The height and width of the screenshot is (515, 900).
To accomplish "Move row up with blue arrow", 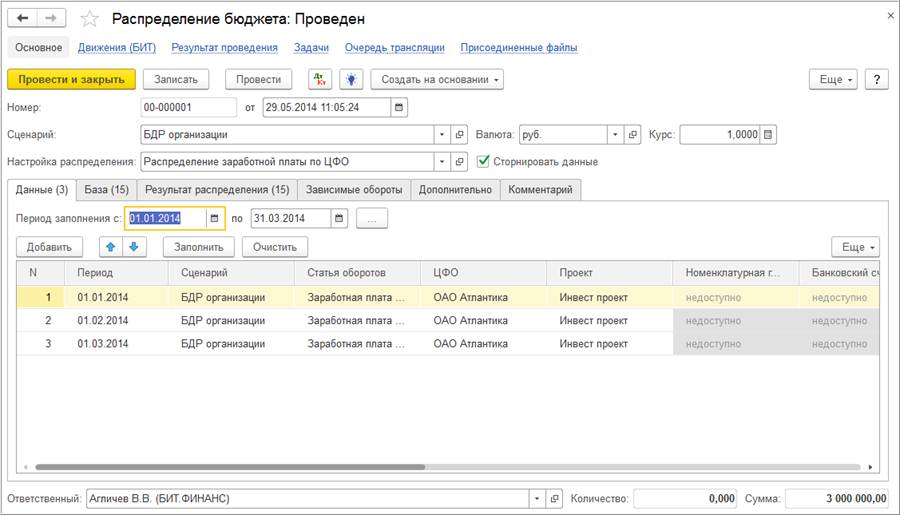I will (x=111, y=246).
